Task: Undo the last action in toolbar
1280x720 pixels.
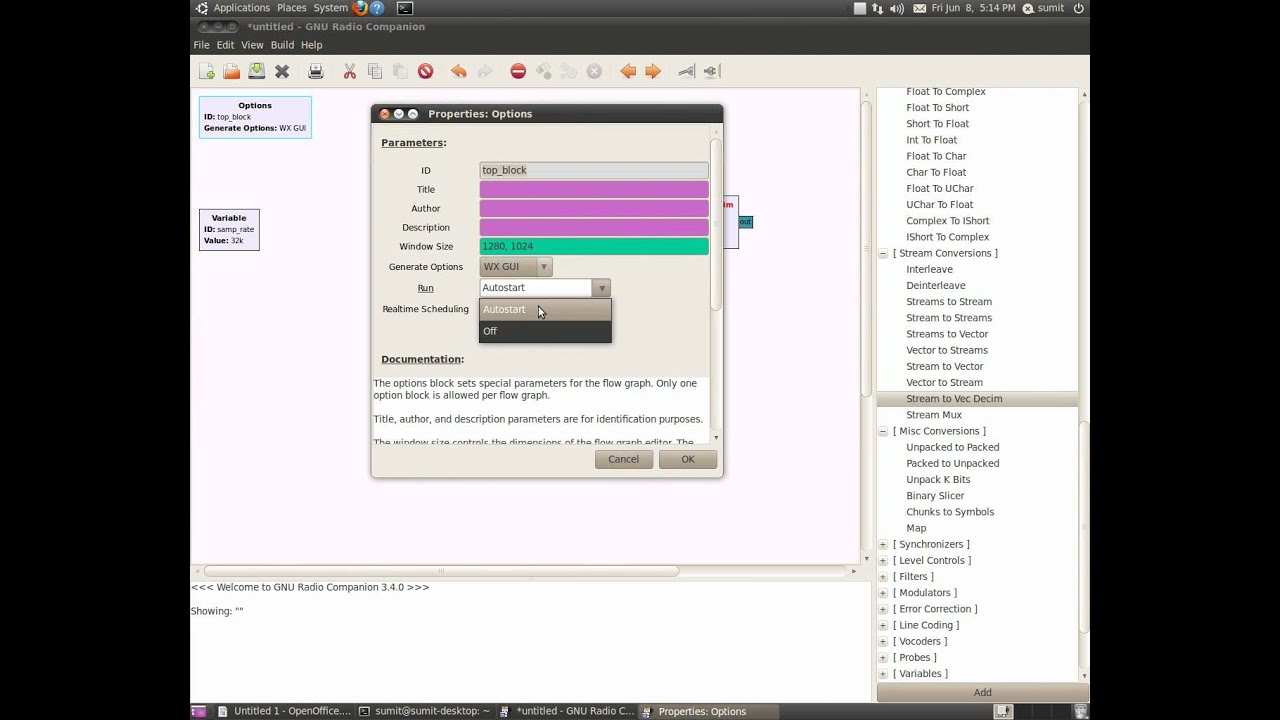Action: tap(458, 71)
